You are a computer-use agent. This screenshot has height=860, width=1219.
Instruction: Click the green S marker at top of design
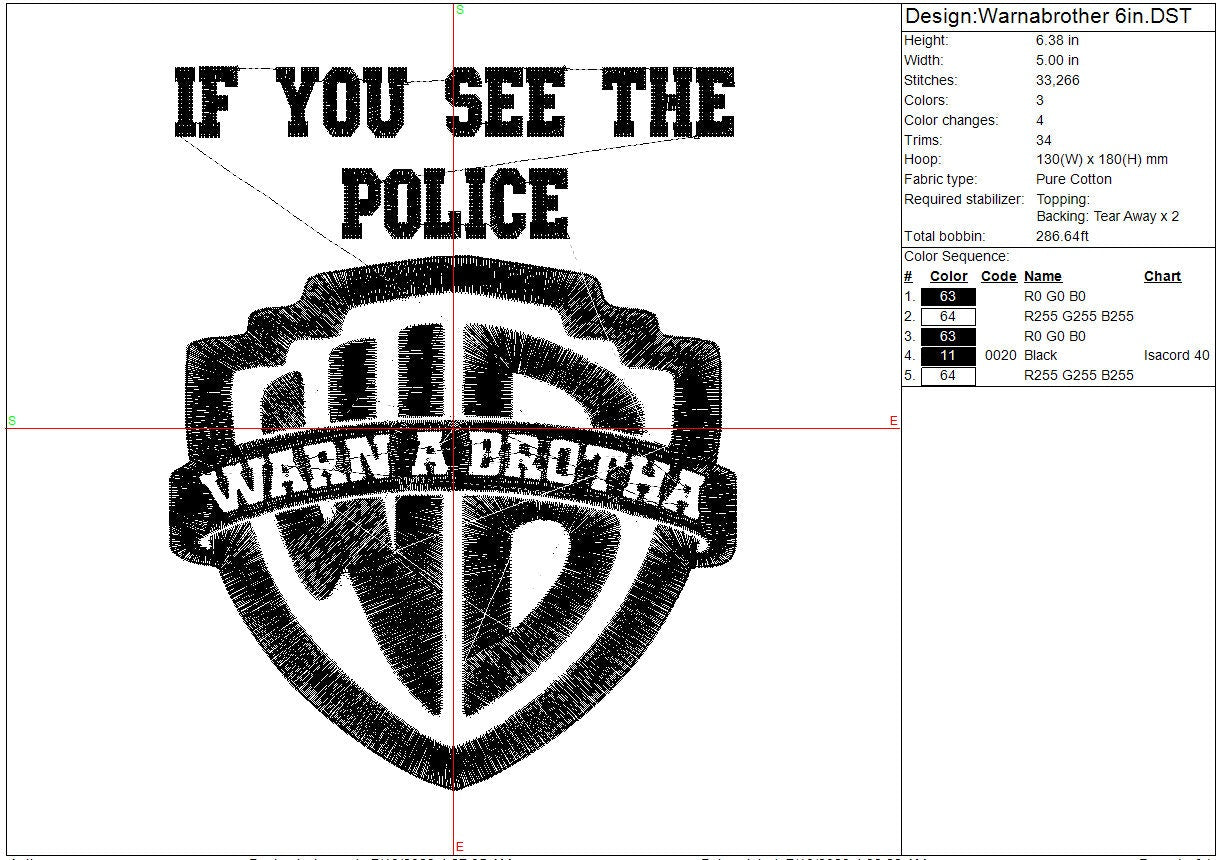coord(460,9)
